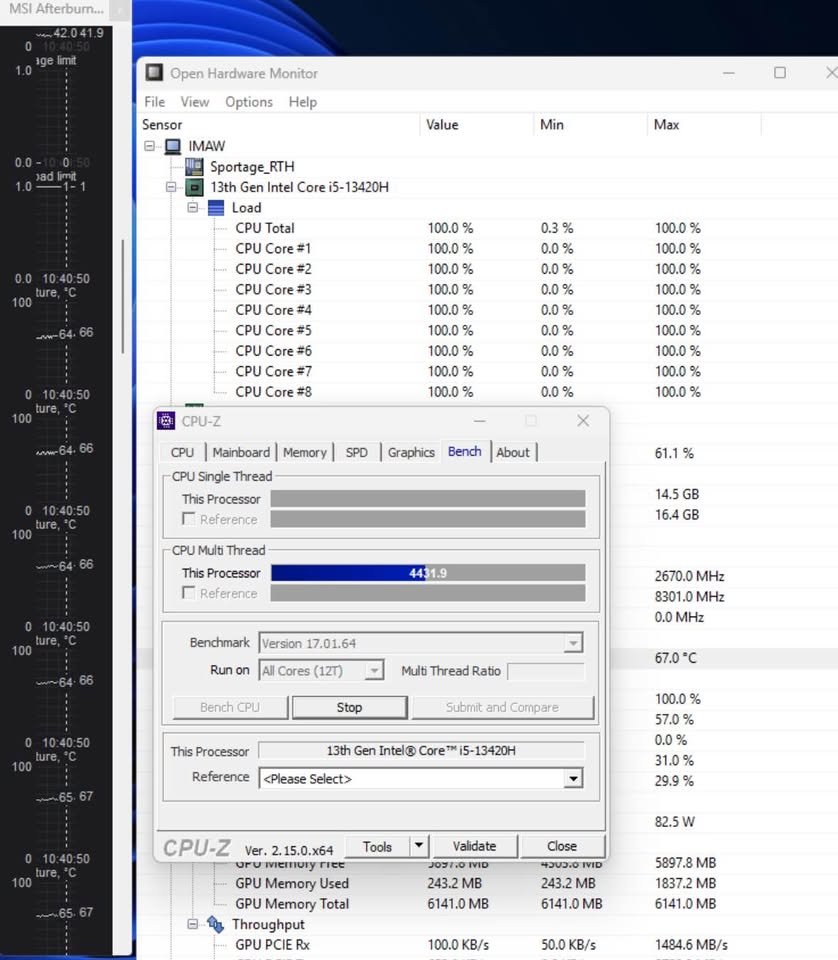Open the Options menu in Open Hardware Monitor

pyautogui.click(x=248, y=101)
